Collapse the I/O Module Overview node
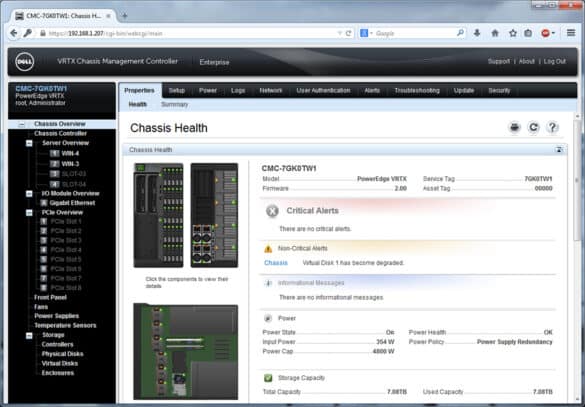The image size is (585, 407). (x=29, y=194)
